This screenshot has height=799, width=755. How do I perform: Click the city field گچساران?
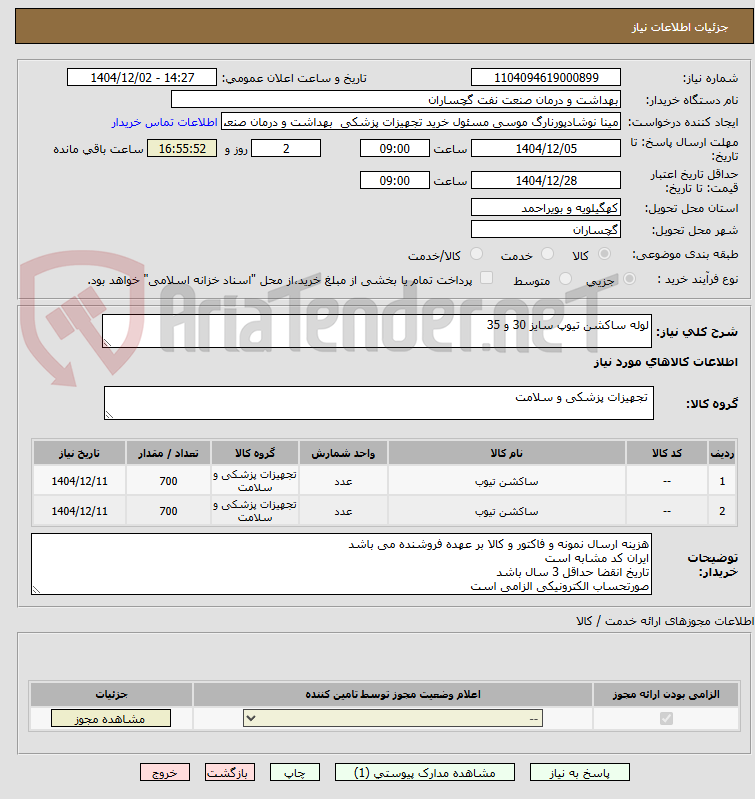pos(546,230)
